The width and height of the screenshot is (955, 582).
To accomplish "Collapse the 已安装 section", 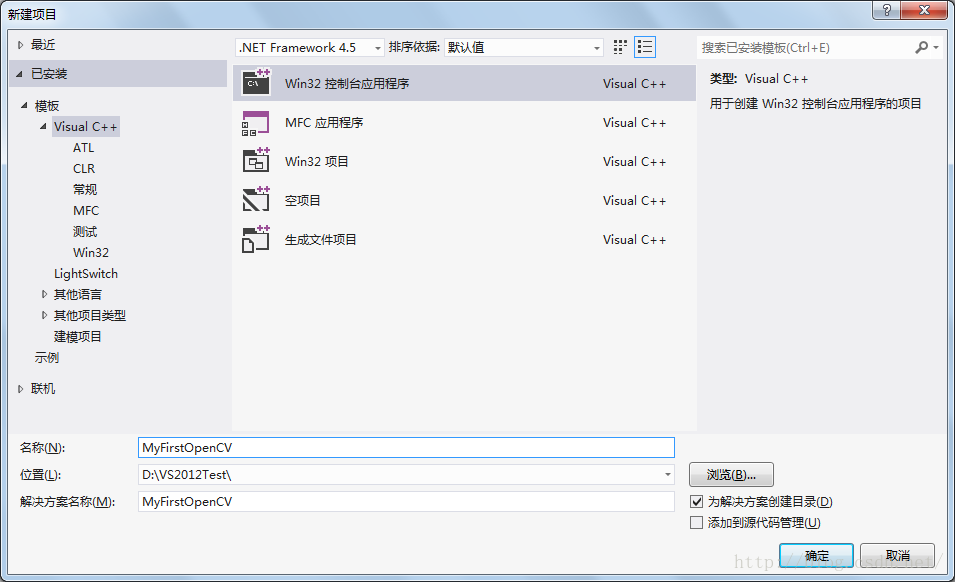I will (19, 74).
